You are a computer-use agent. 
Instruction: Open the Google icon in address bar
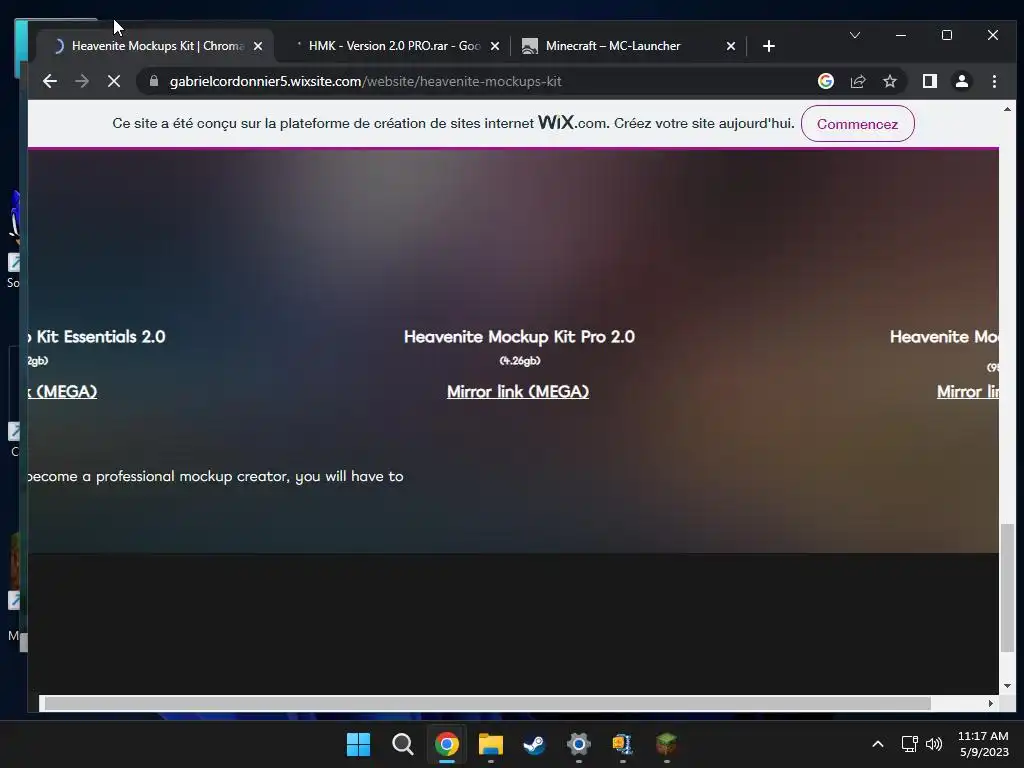[825, 81]
